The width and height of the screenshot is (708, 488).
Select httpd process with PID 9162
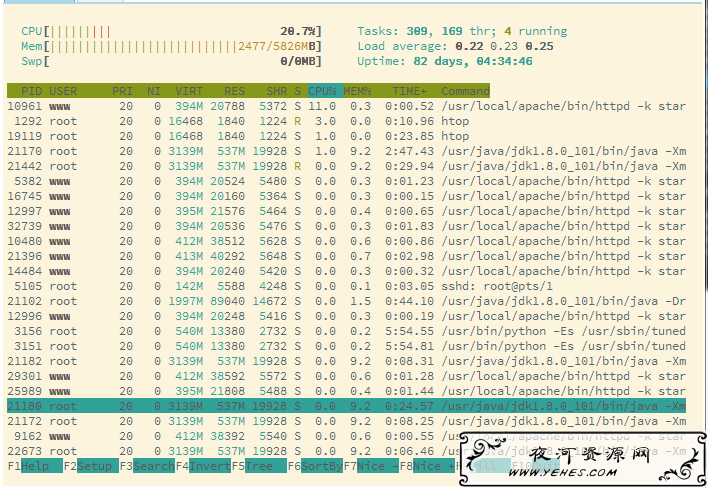346,436
